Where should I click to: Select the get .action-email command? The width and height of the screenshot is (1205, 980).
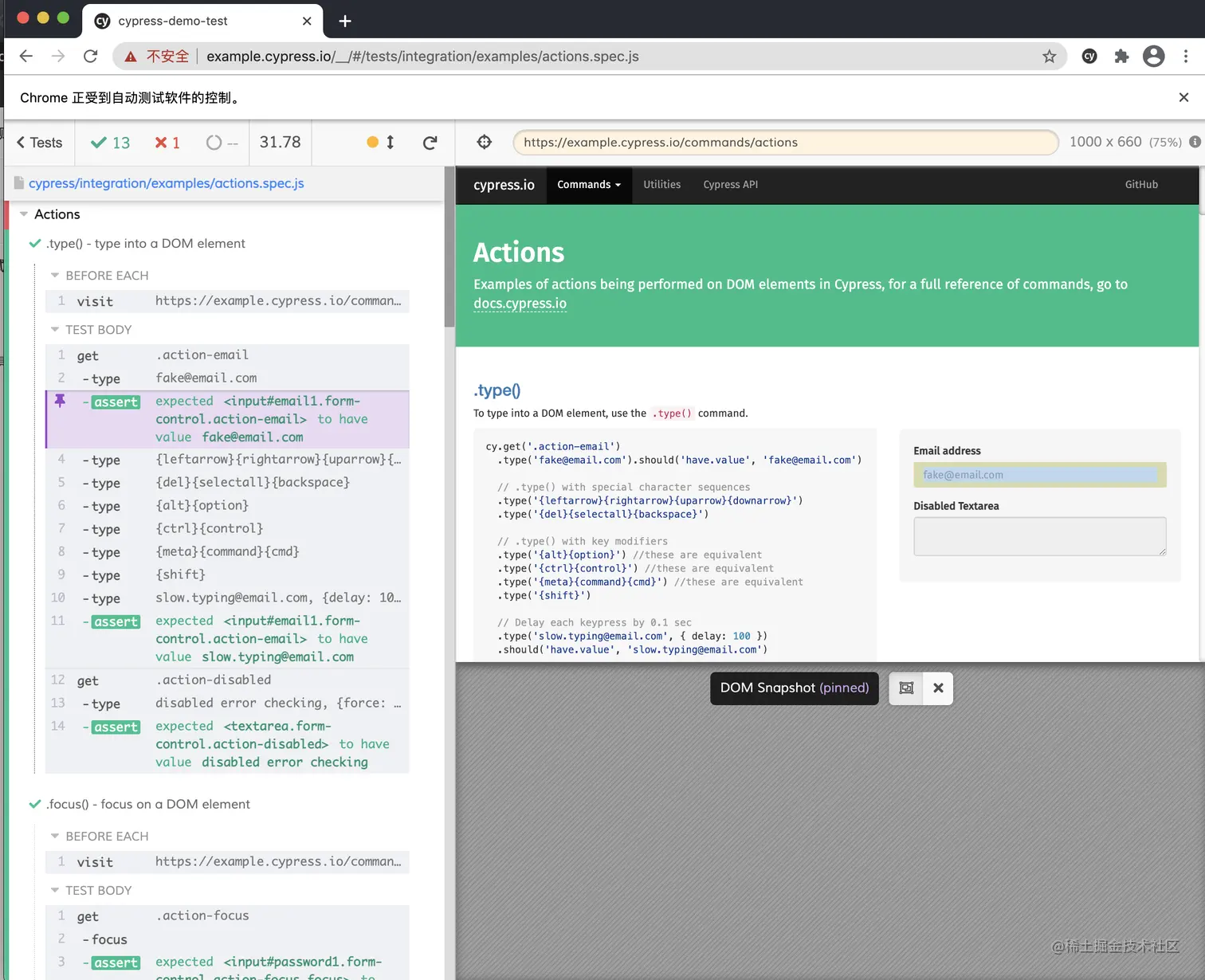227,355
